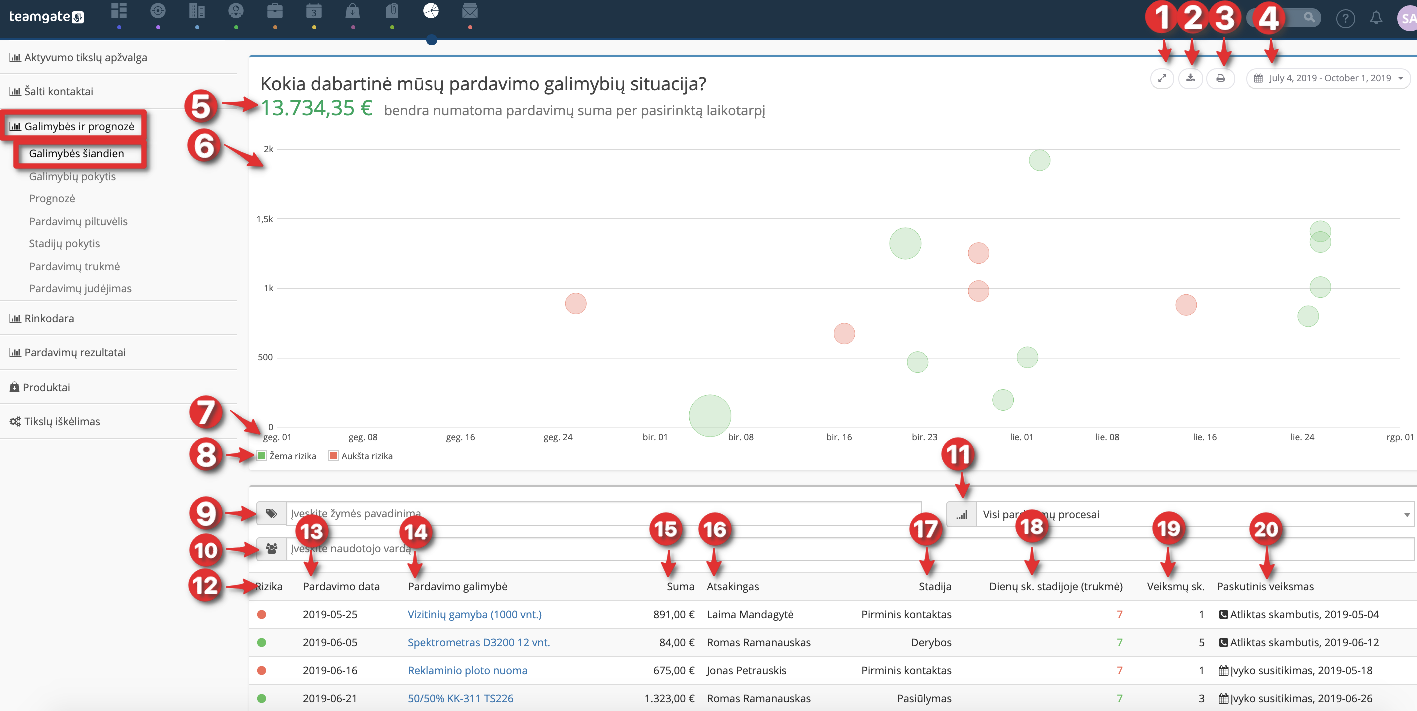
Task: Expand the Rinkodara section
Action: (42, 318)
